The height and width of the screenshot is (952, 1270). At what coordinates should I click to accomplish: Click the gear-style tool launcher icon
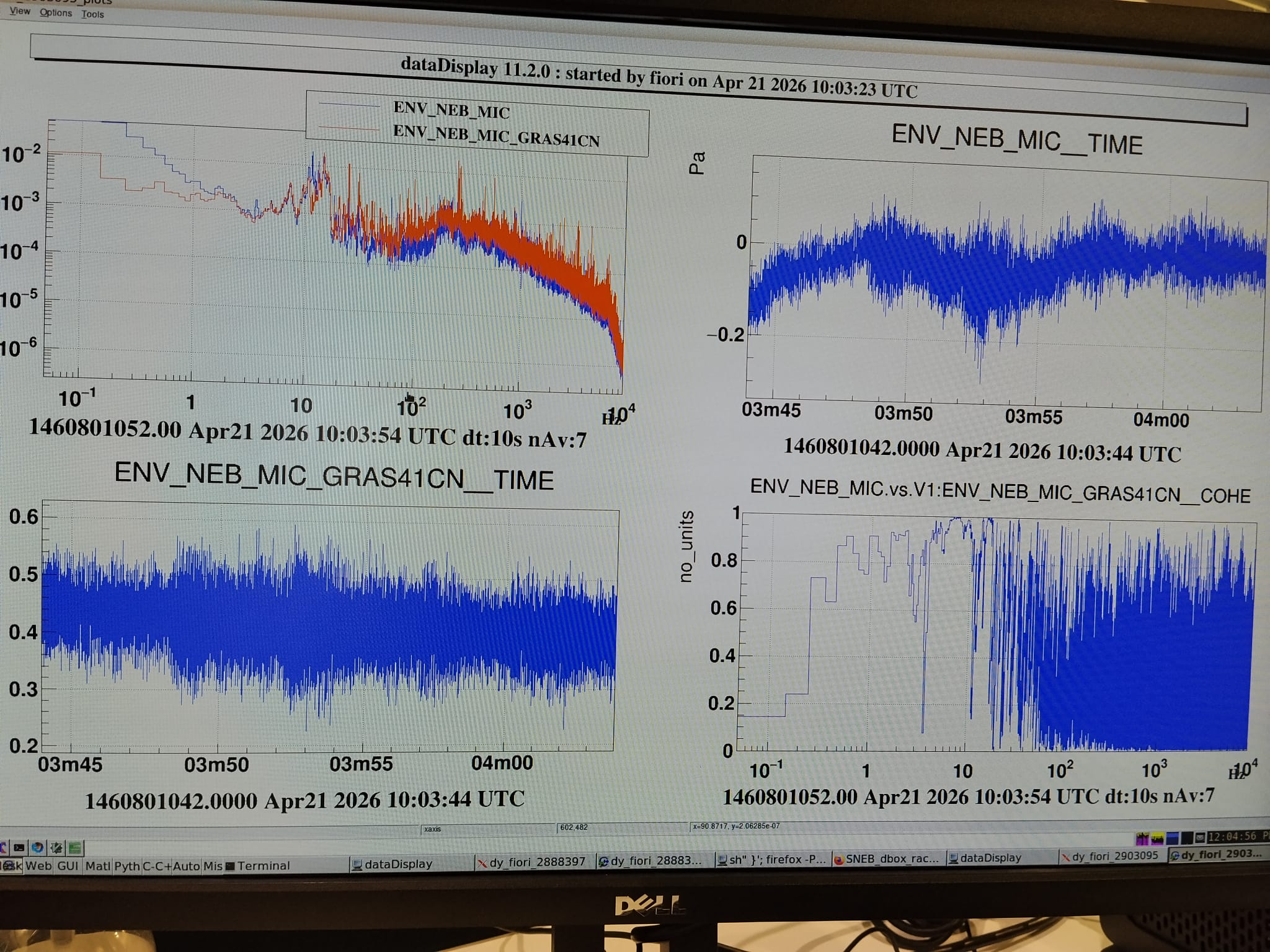coord(56,847)
